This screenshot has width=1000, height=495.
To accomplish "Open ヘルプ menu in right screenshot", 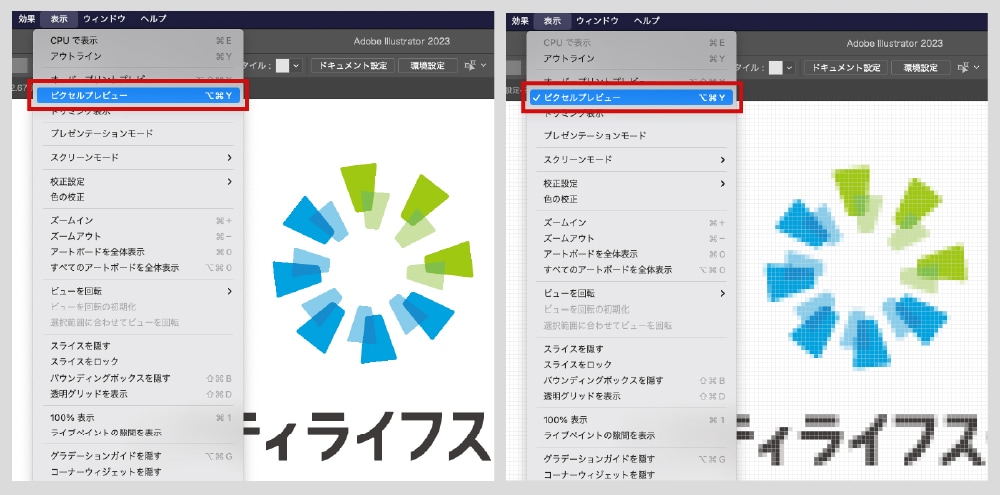I will 647,21.
